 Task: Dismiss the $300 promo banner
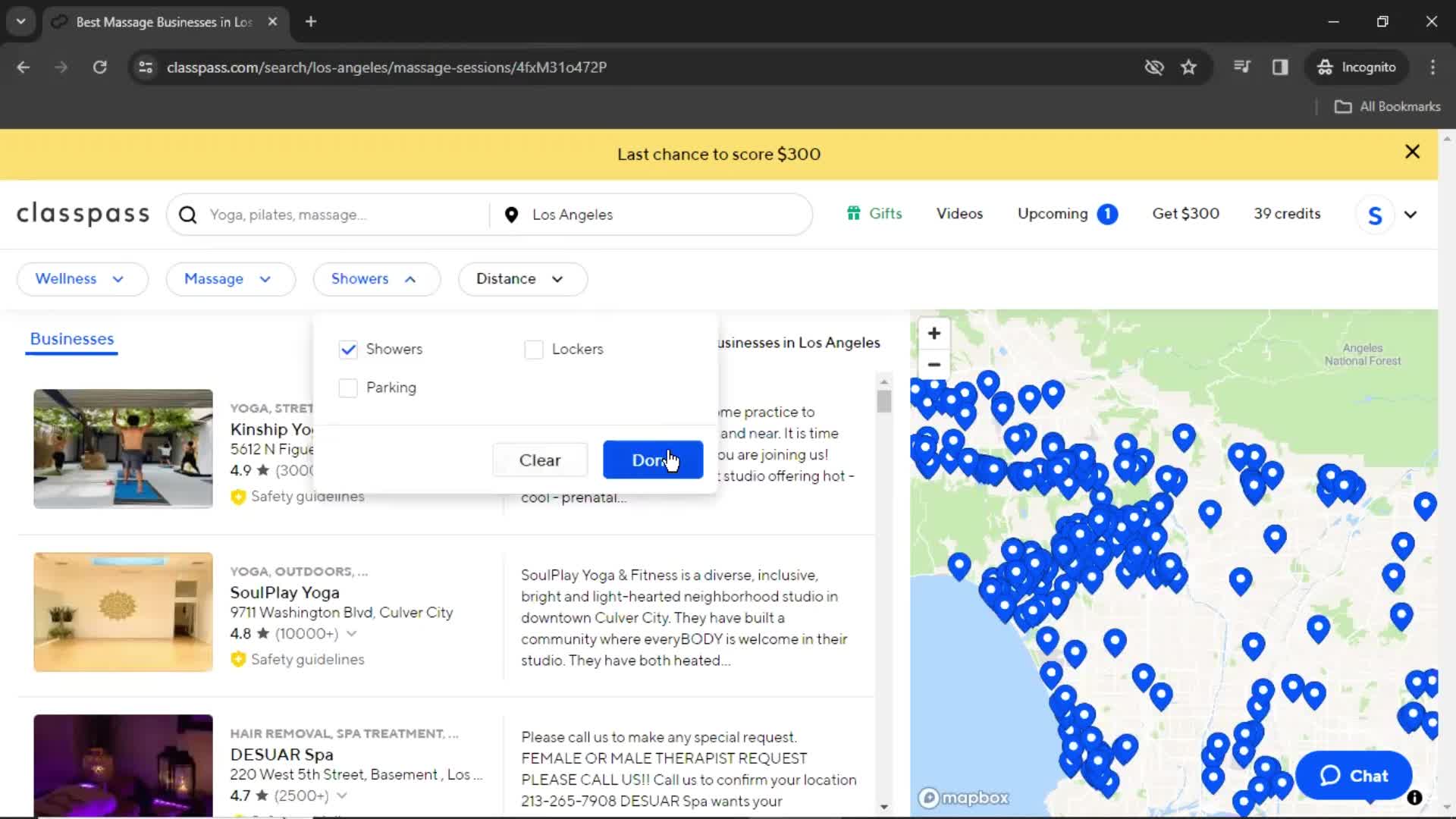click(1412, 152)
